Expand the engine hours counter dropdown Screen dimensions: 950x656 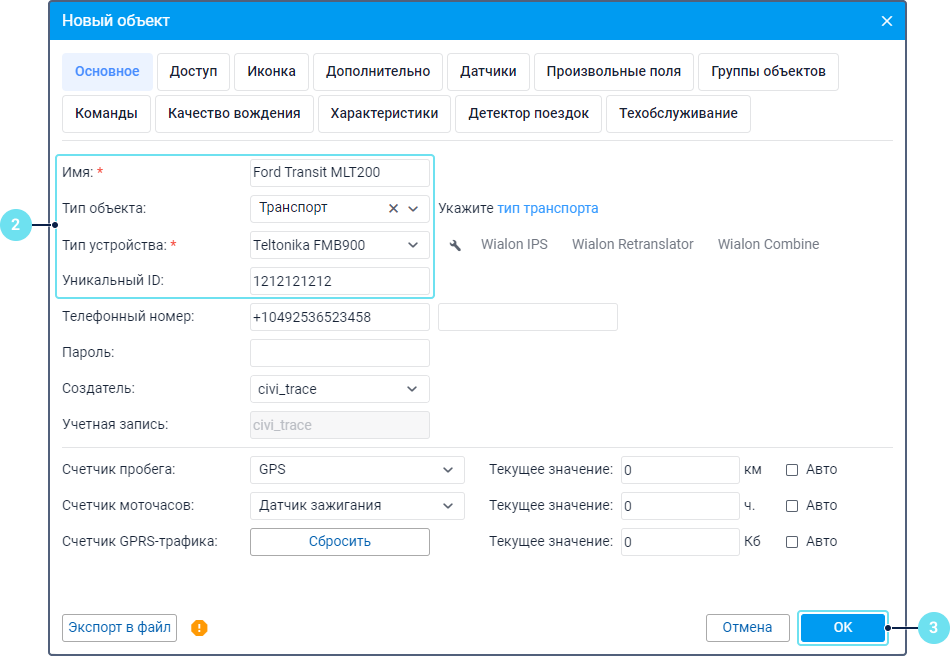click(x=447, y=506)
